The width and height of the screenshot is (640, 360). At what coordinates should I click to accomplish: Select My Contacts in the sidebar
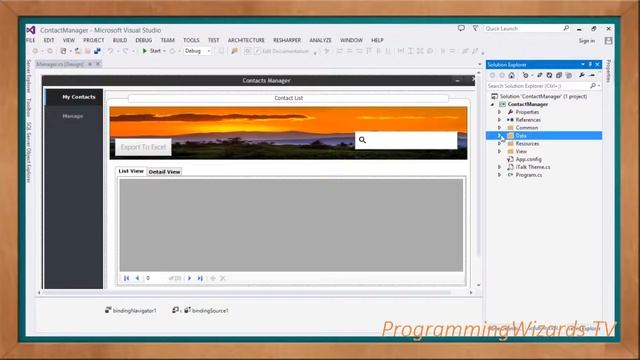click(x=74, y=97)
